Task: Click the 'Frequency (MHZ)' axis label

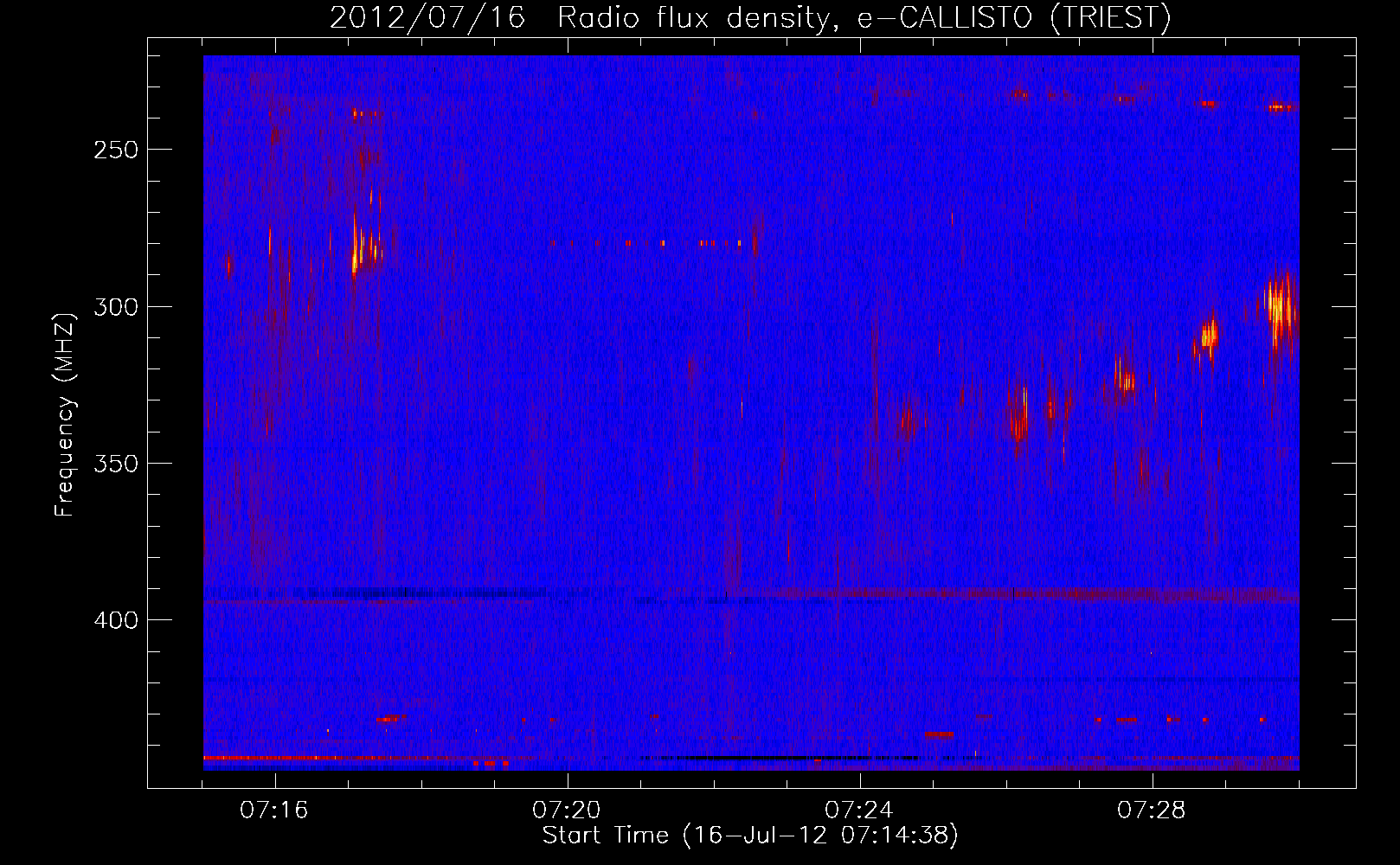Action: (x=65, y=414)
